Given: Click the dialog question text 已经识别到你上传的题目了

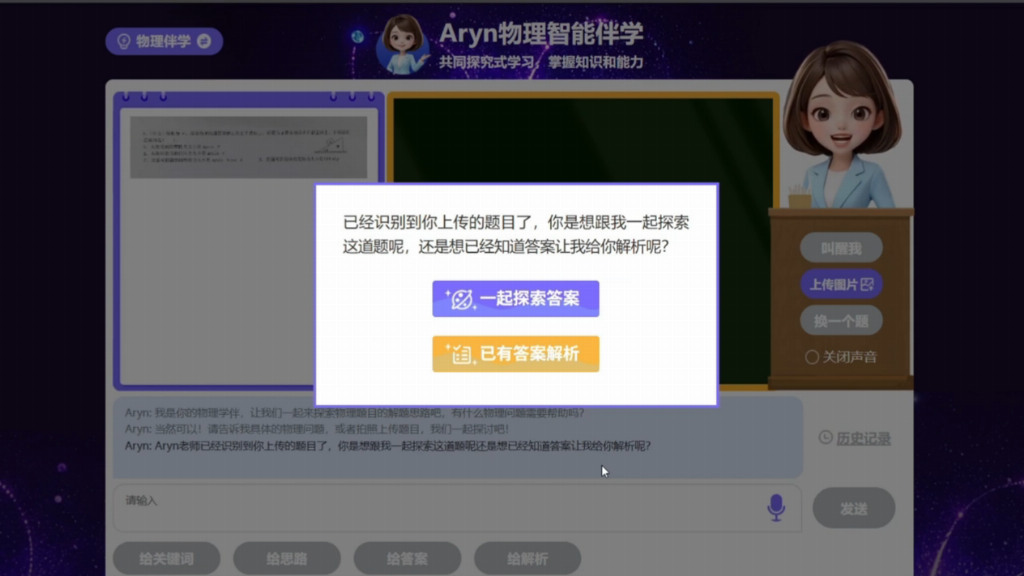Looking at the screenshot, I should point(516,234).
